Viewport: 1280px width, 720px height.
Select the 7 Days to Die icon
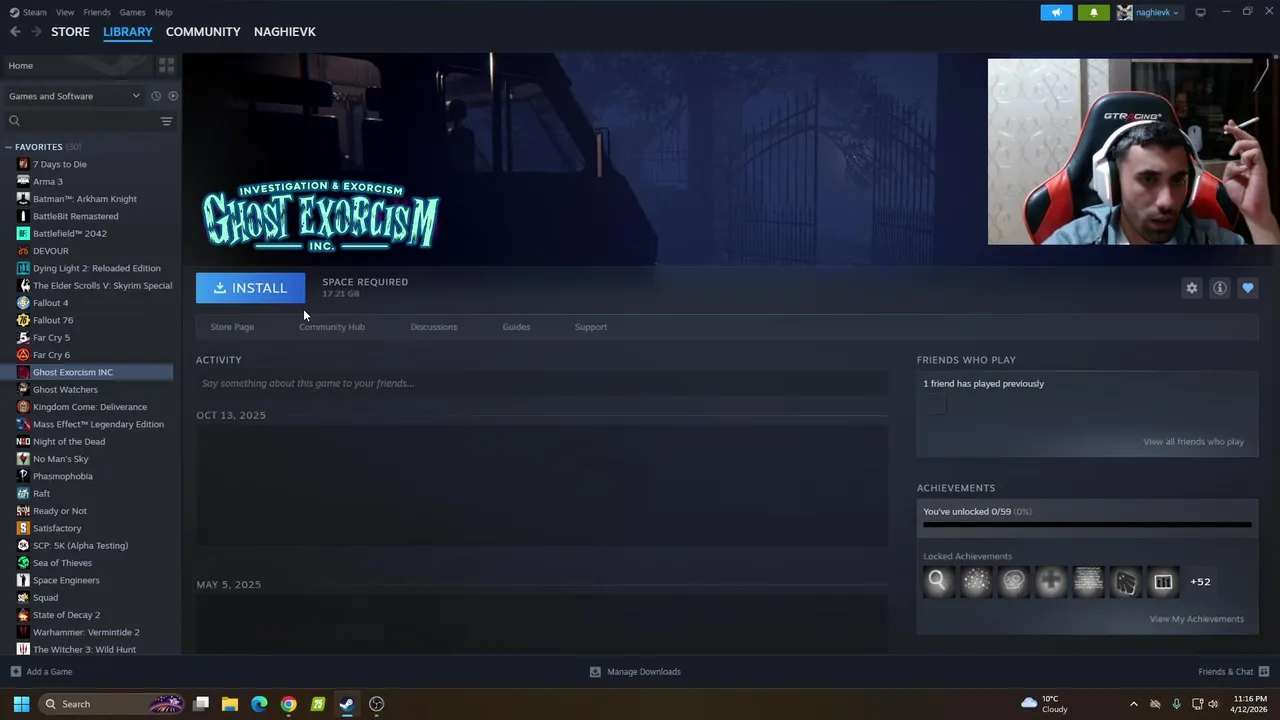coord(23,164)
